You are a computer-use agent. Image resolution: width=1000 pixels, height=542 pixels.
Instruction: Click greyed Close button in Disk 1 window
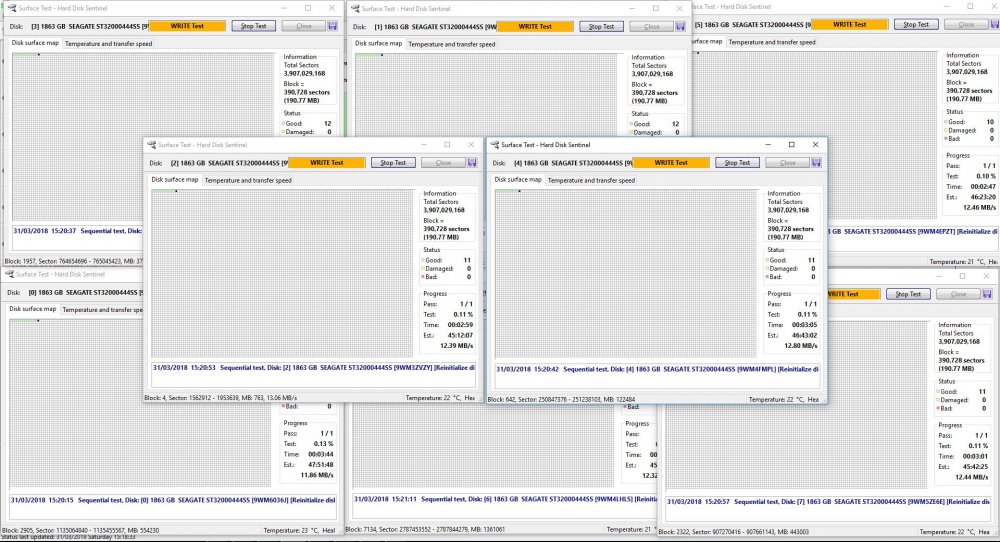point(652,27)
